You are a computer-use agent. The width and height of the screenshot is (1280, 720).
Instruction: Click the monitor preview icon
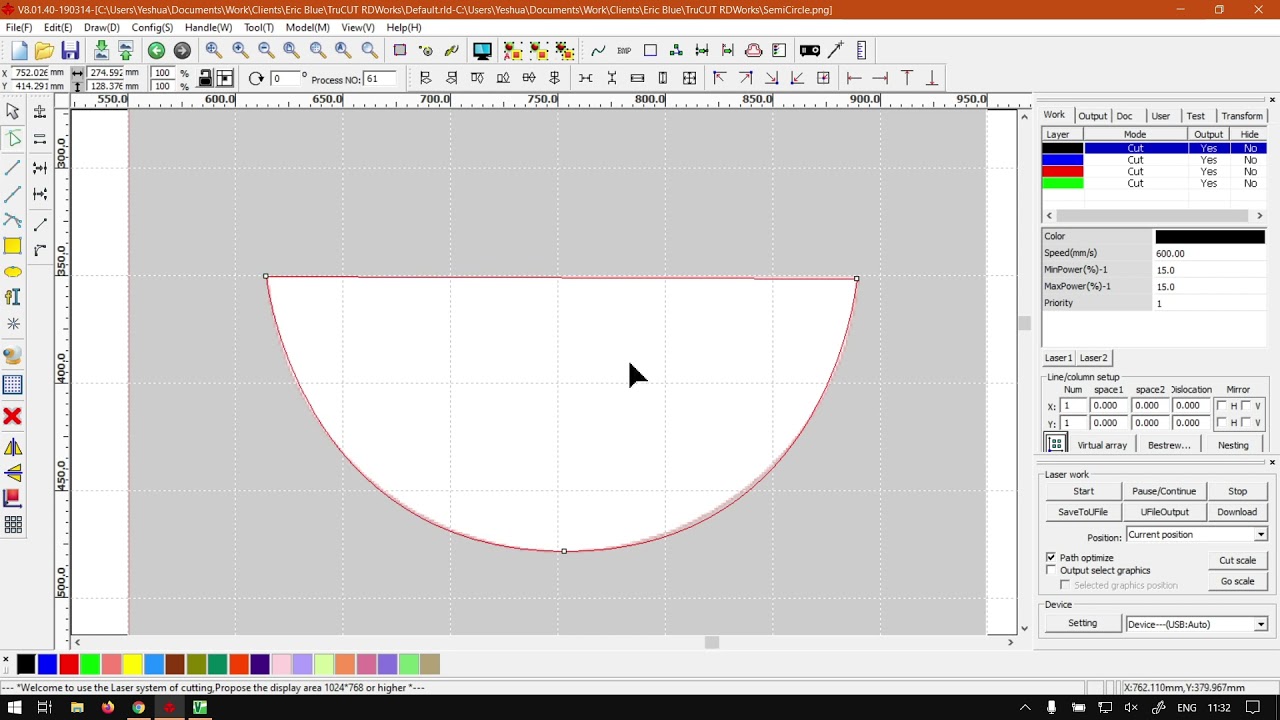coord(482,51)
